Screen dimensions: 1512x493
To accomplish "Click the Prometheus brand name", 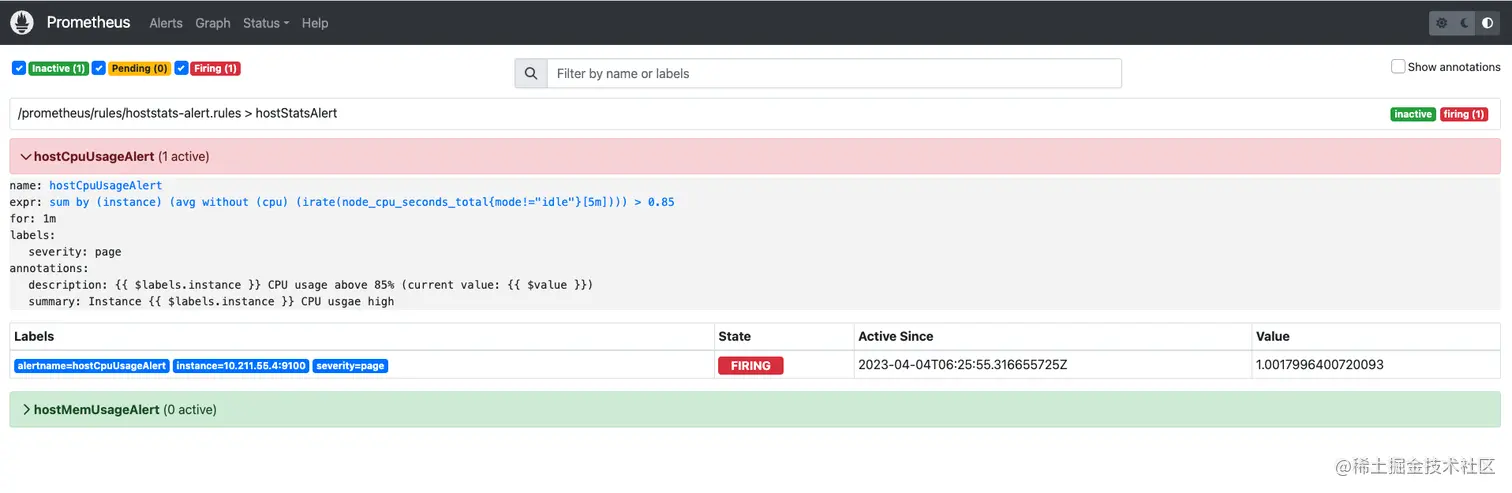I will tap(88, 22).
